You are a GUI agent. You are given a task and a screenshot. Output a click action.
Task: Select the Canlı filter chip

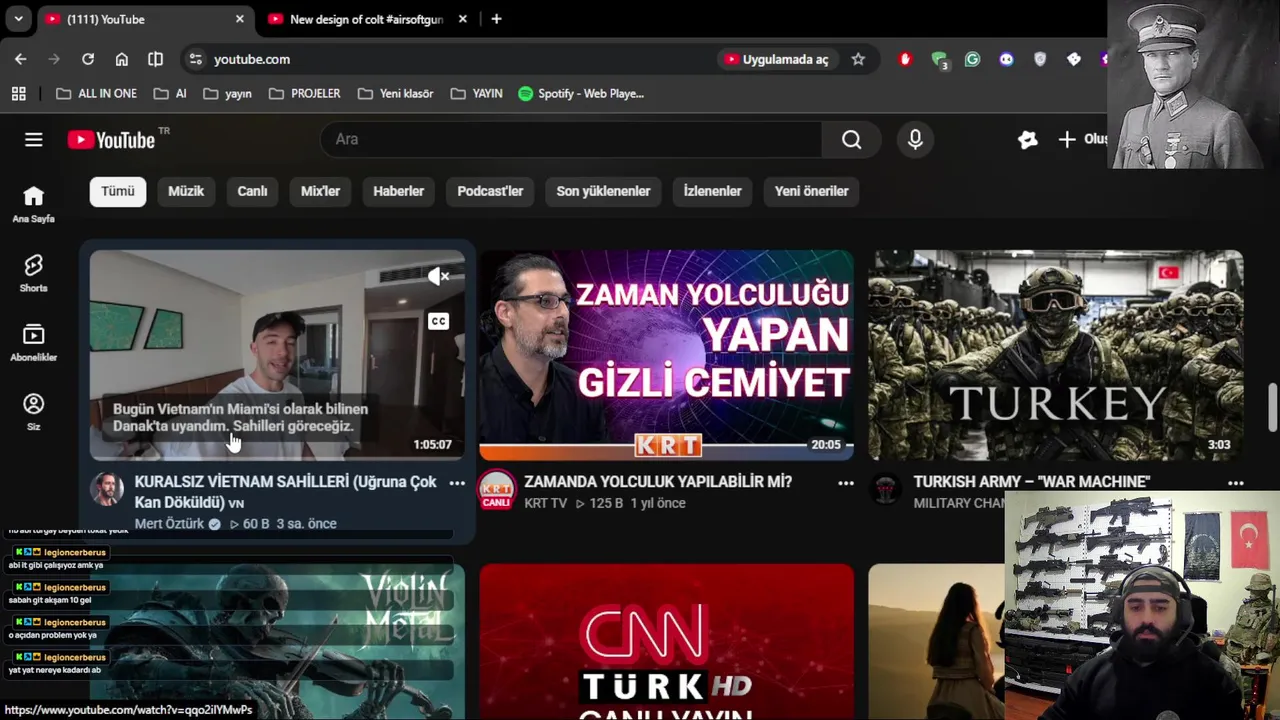click(252, 191)
